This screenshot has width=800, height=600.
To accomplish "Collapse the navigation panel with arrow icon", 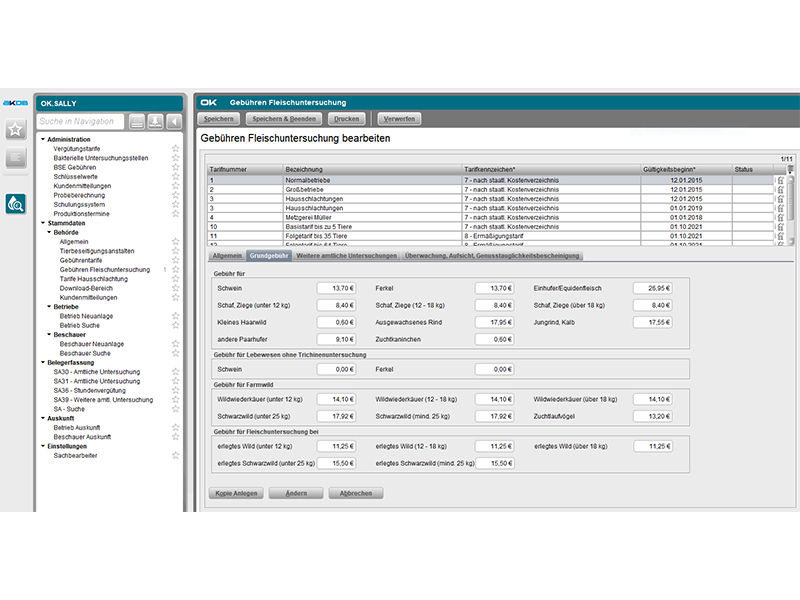I will (x=174, y=122).
